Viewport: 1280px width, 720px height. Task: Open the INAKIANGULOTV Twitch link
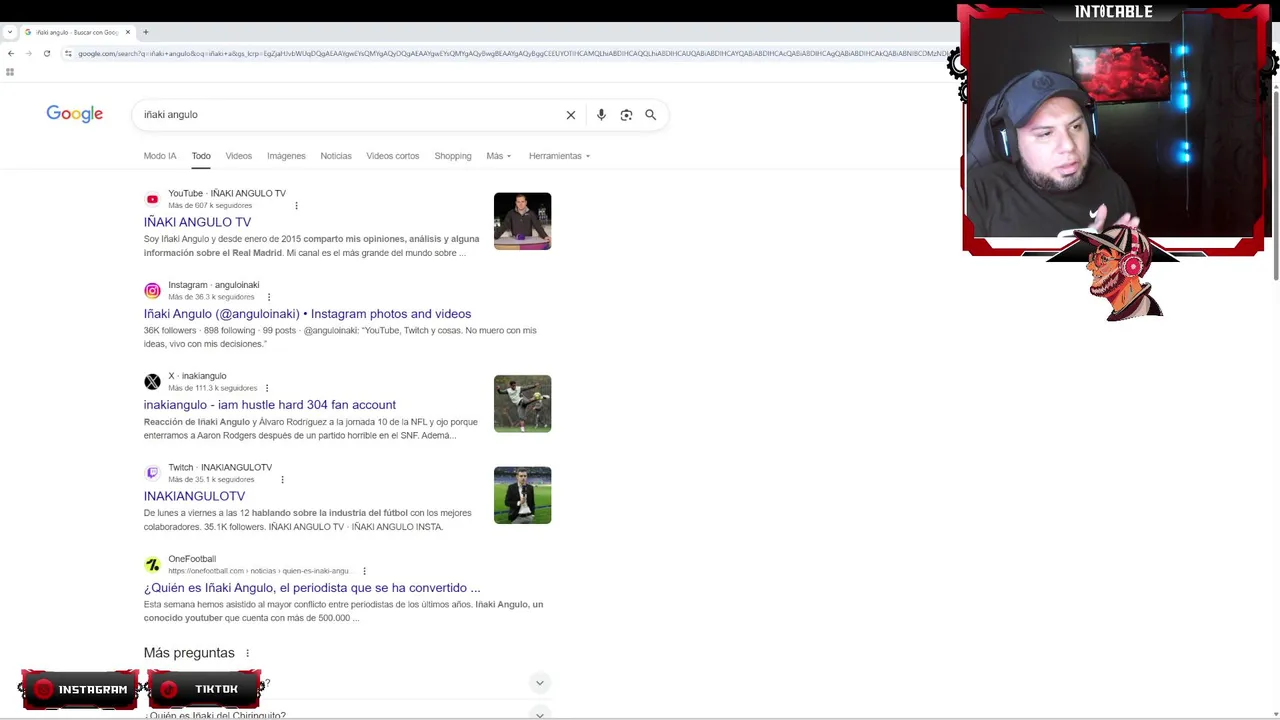pos(194,496)
